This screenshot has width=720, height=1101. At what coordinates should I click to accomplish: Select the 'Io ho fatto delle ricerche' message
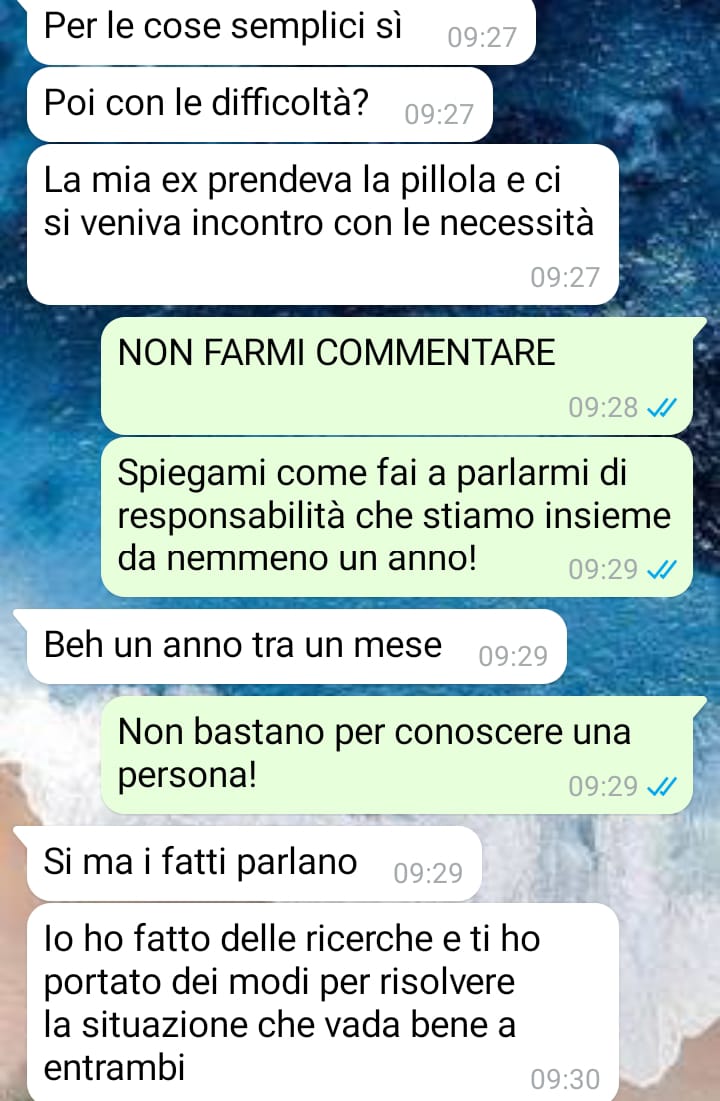point(322,1002)
